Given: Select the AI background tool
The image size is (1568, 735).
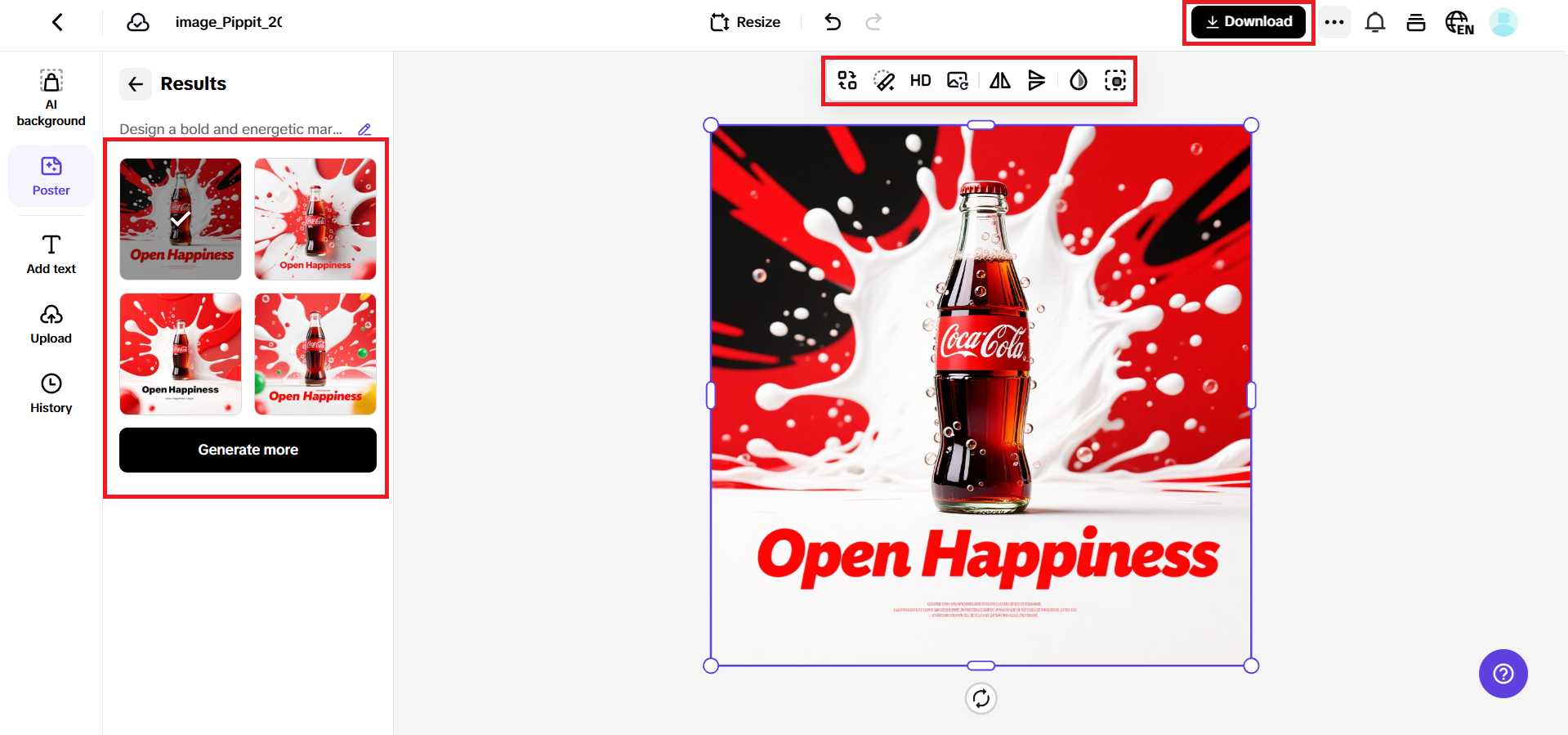Looking at the screenshot, I should click(51, 98).
